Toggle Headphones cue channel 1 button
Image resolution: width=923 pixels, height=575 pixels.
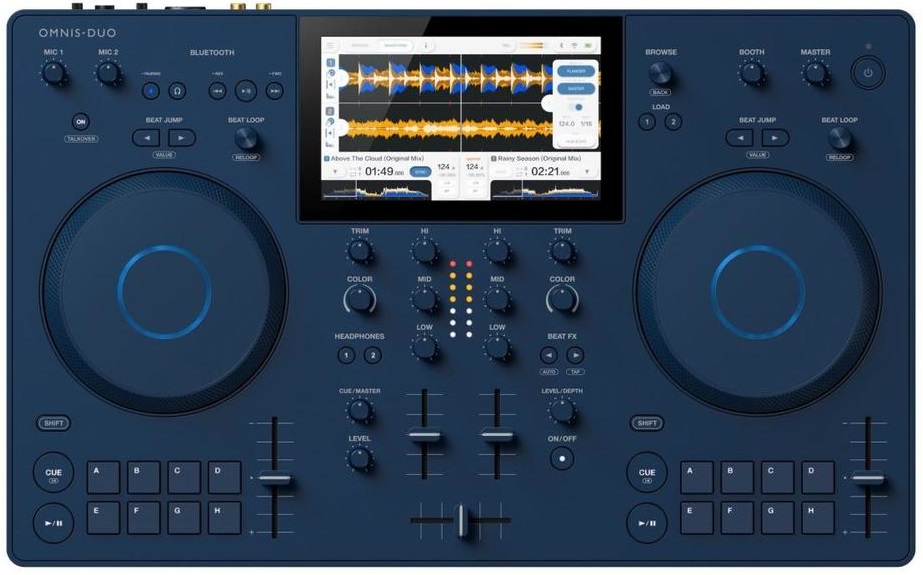pyautogui.click(x=346, y=355)
